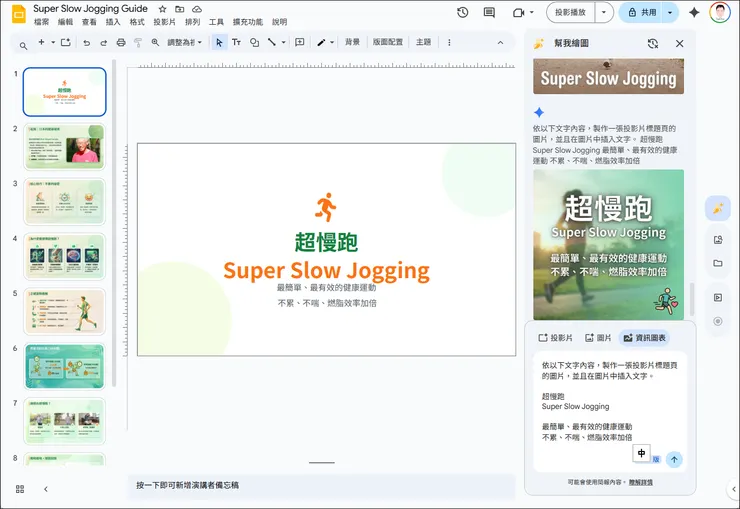Undo the last action
Screen dimensions: 740x509
tap(86, 42)
